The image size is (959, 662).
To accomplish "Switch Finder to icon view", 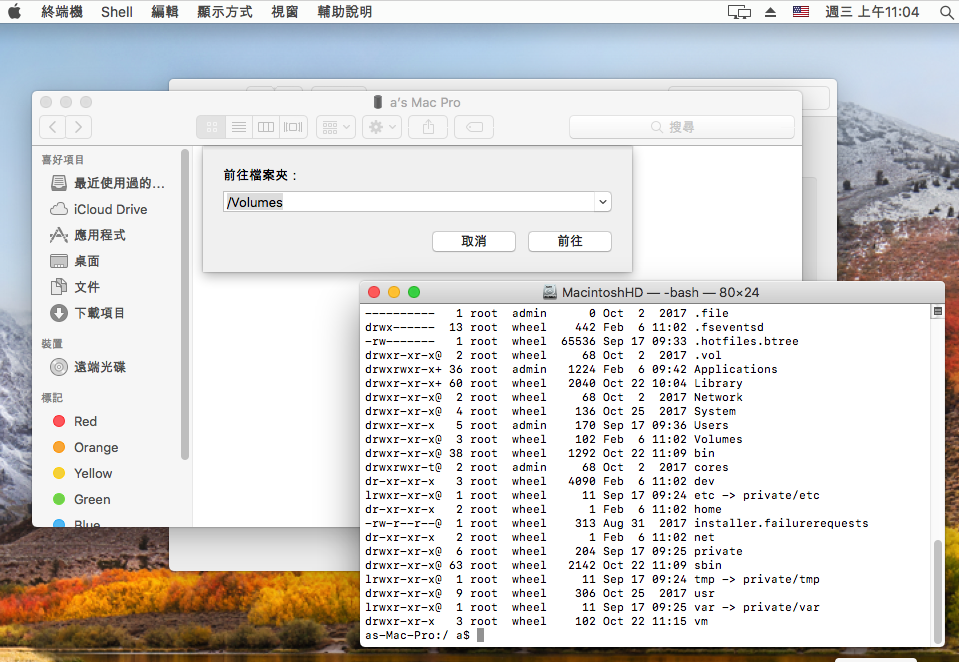I will 211,127.
